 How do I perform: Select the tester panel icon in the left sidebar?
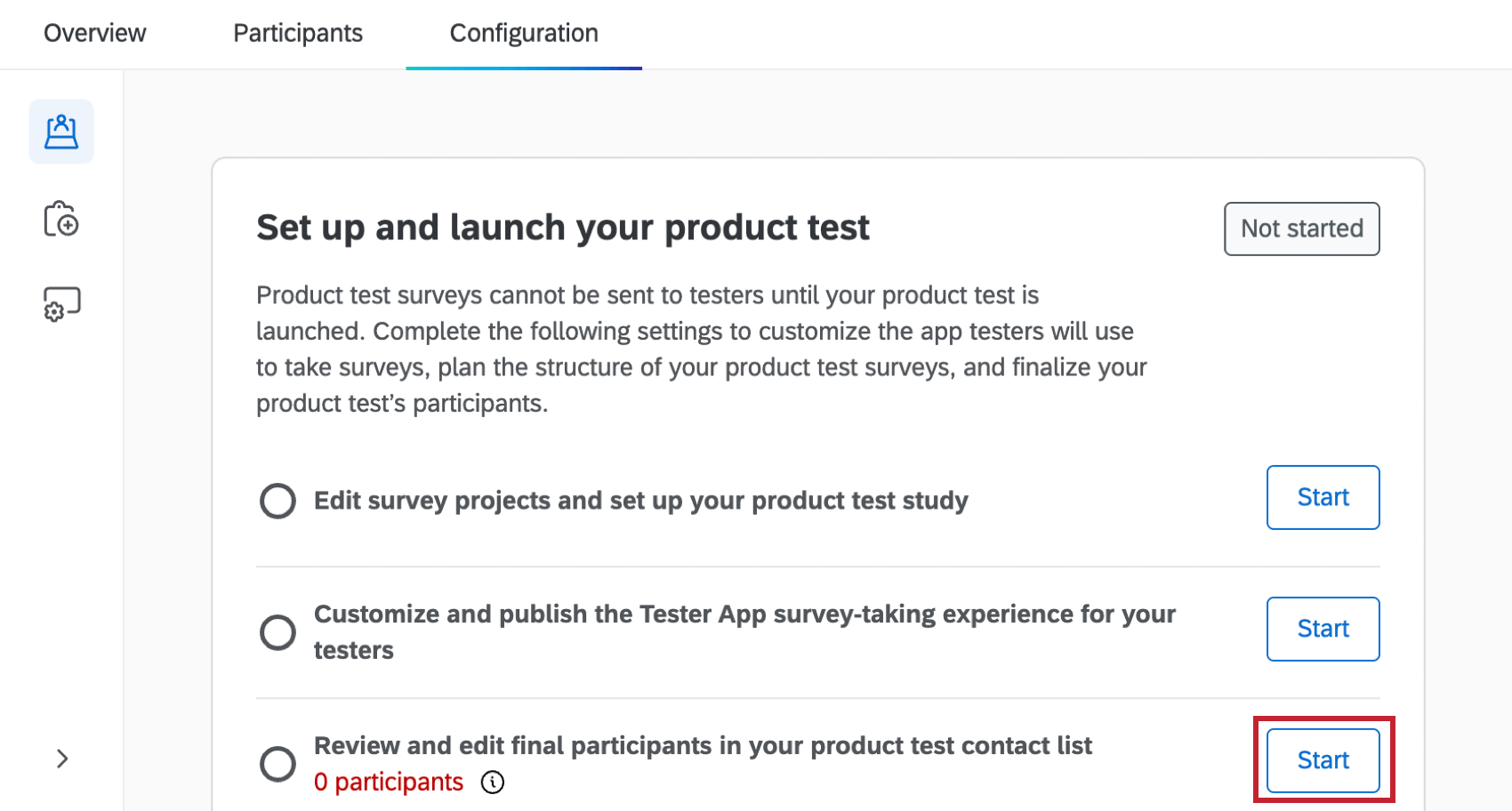click(x=60, y=131)
